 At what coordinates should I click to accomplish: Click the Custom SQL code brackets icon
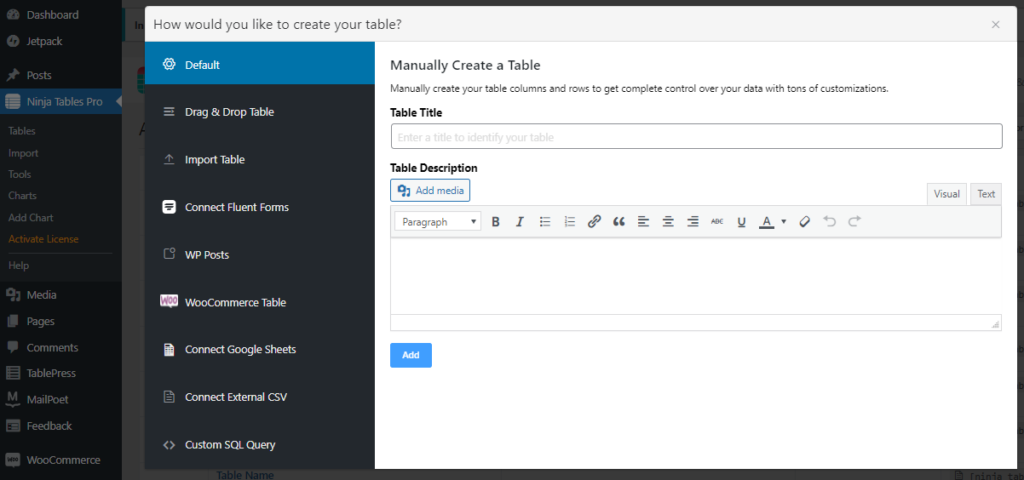tap(169, 445)
